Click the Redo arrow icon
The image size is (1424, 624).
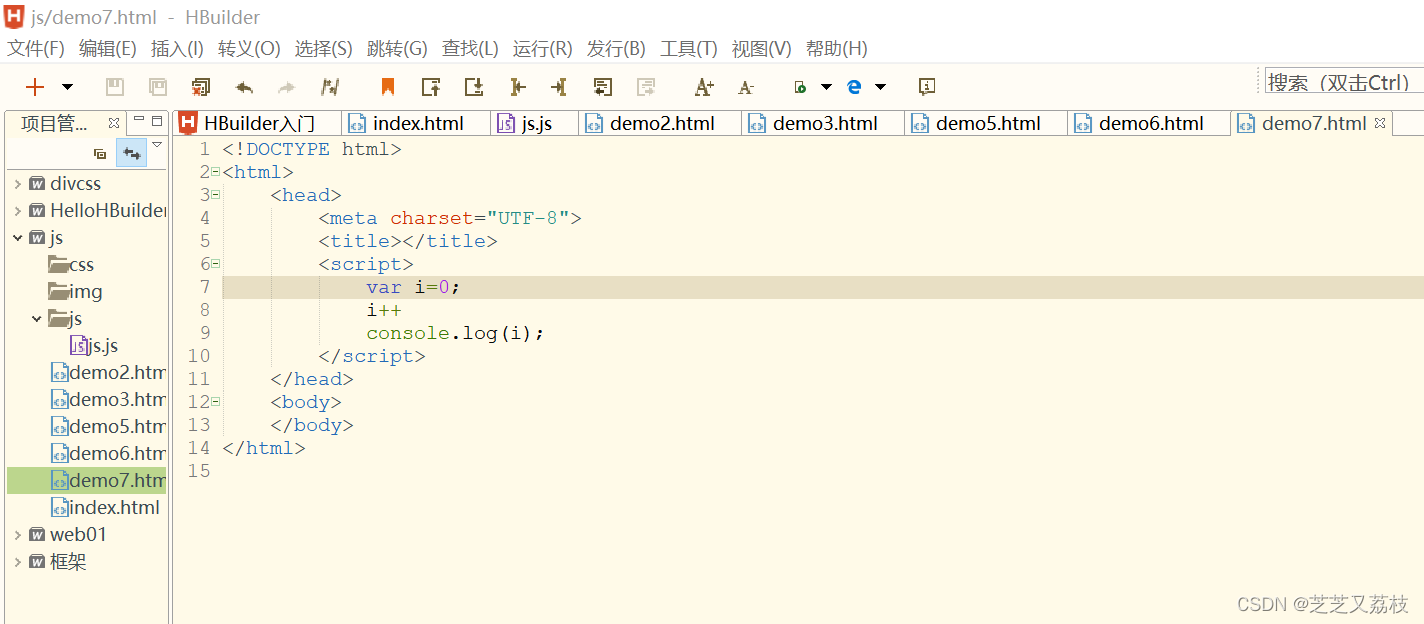pos(287,87)
